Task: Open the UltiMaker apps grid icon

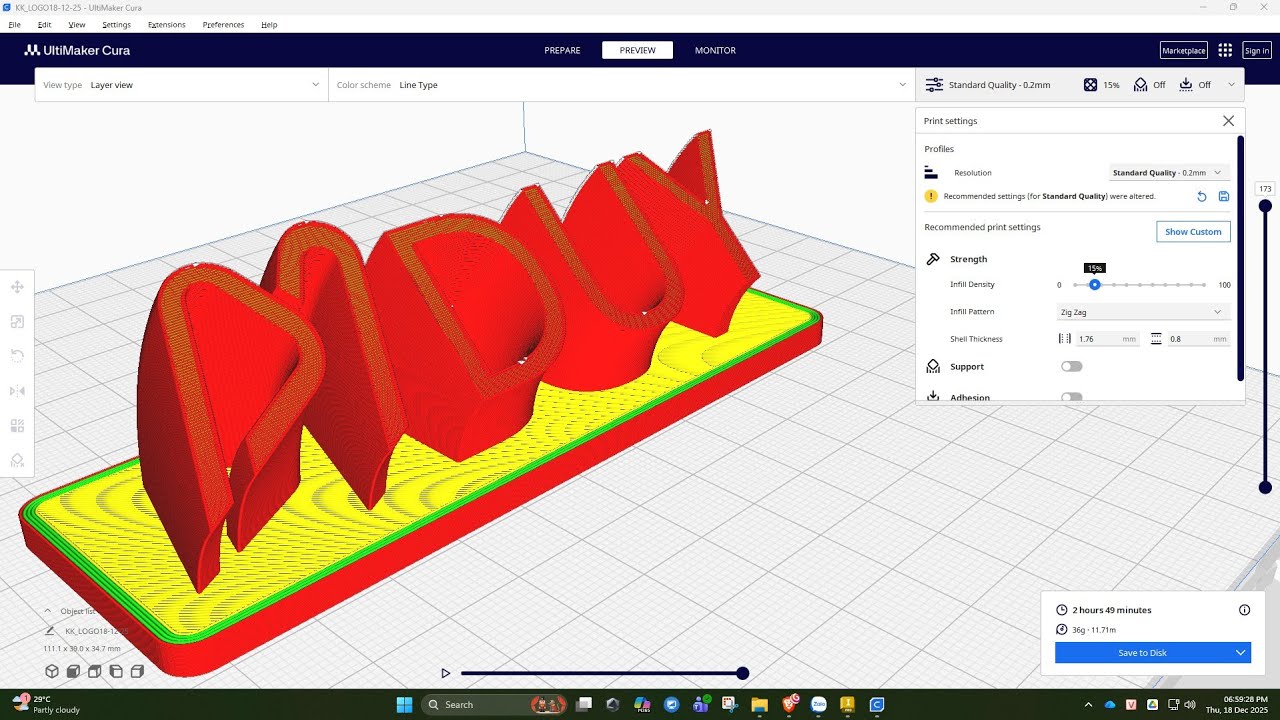Action: tap(1225, 50)
